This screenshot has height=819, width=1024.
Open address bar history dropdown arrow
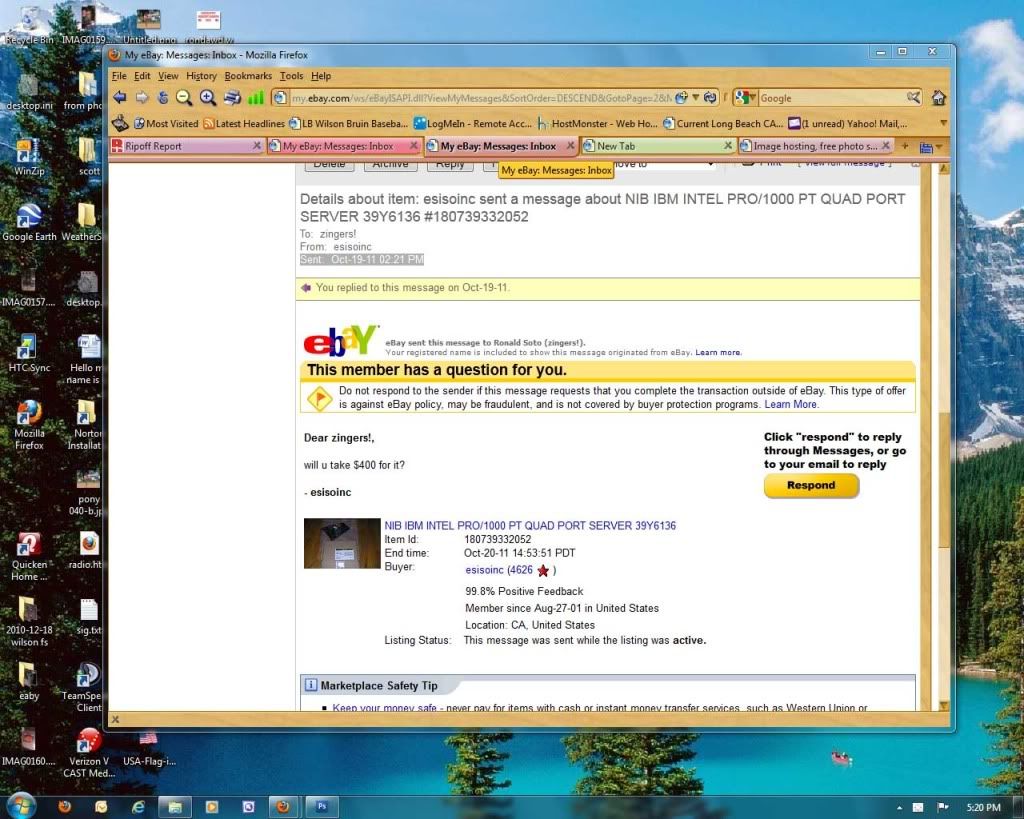click(696, 98)
